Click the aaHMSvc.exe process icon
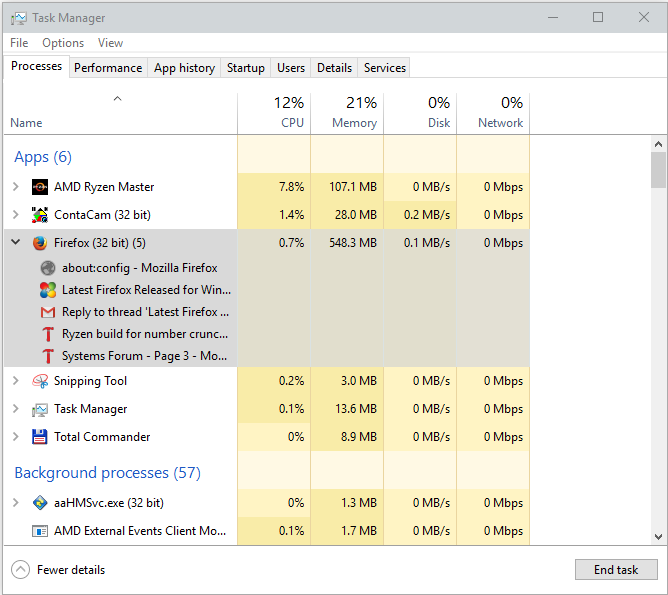Screen dimensions: 668x595 [40, 503]
